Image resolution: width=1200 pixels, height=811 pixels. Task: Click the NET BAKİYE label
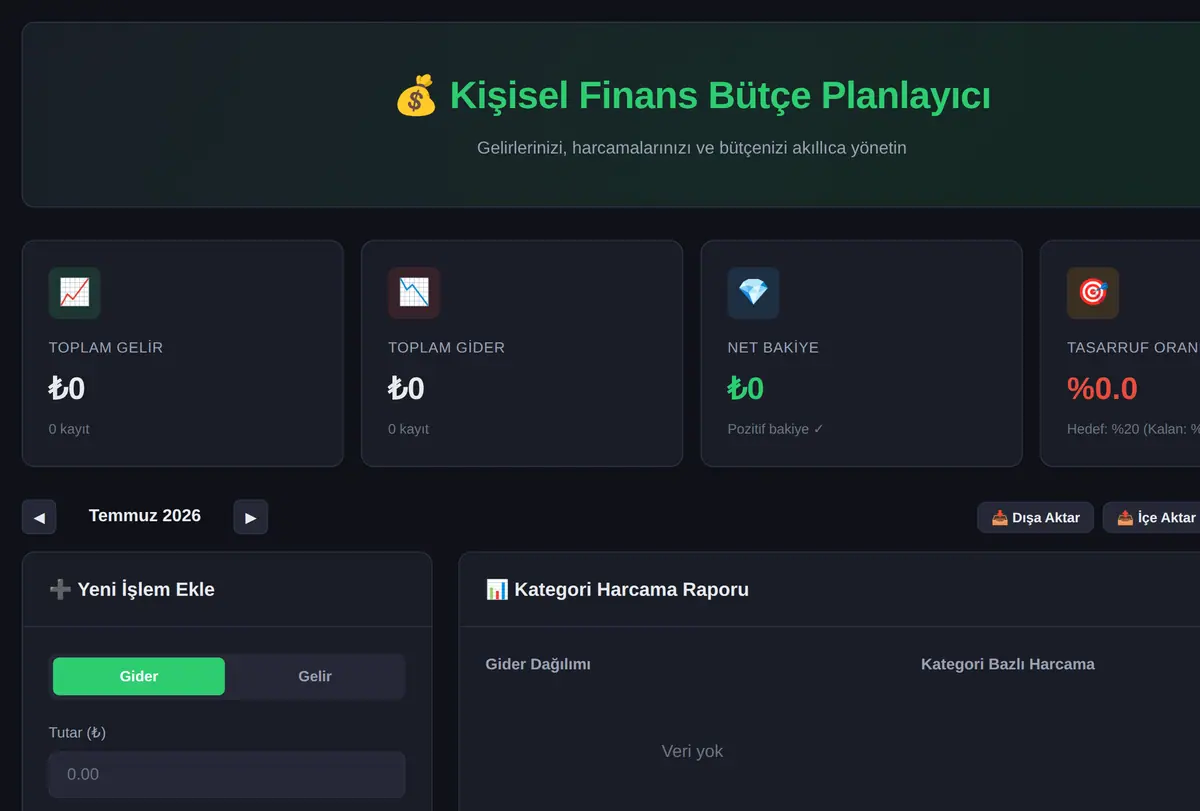click(773, 348)
